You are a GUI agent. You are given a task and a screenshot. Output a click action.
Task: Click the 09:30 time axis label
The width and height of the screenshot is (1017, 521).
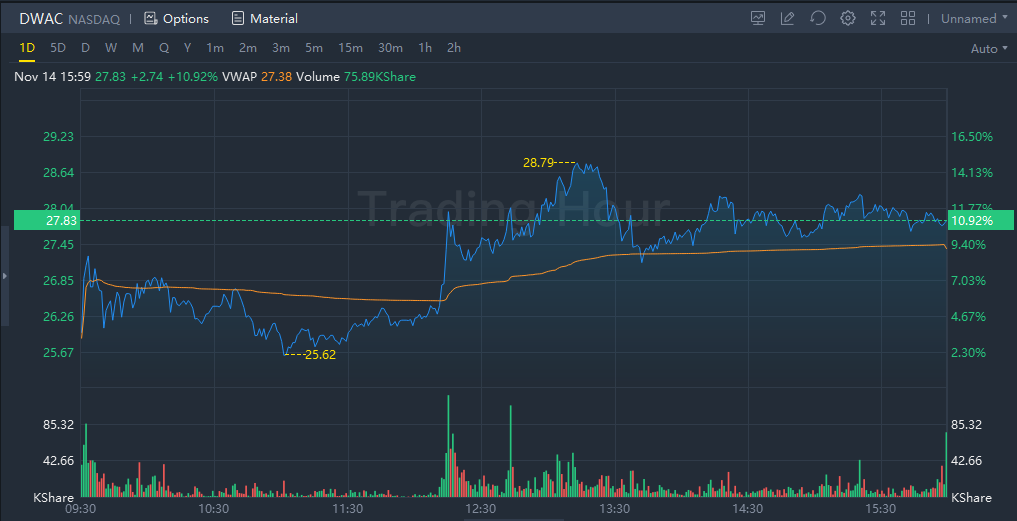[x=81, y=509]
